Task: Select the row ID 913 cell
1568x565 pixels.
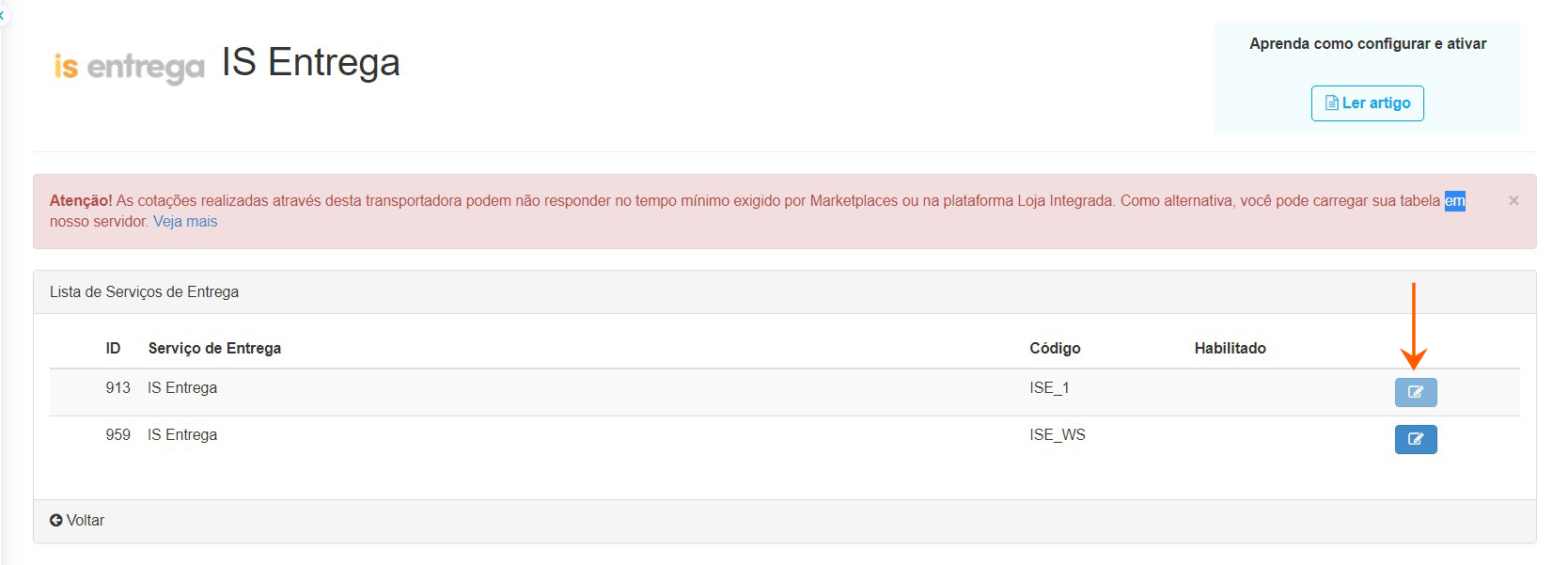Action: [118, 387]
